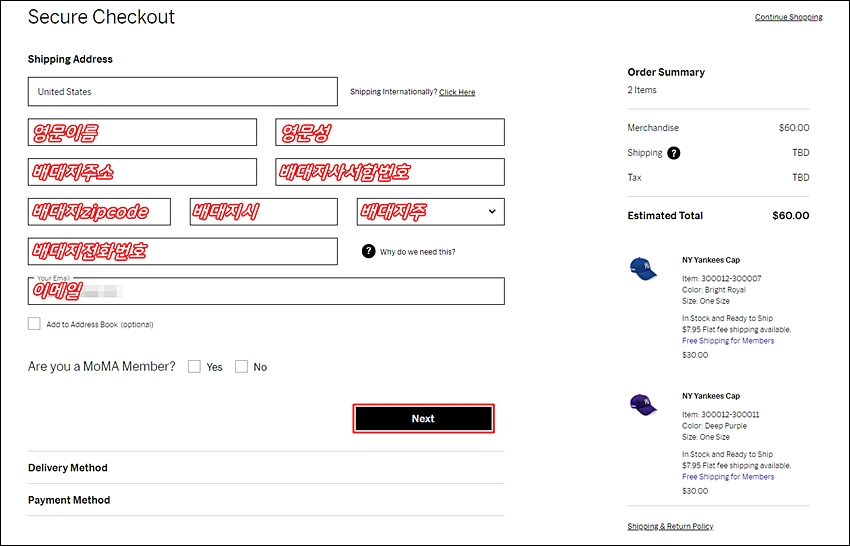This screenshot has height=546, width=850.
Task: Click the '2 Items' text
Action: click(x=642, y=90)
